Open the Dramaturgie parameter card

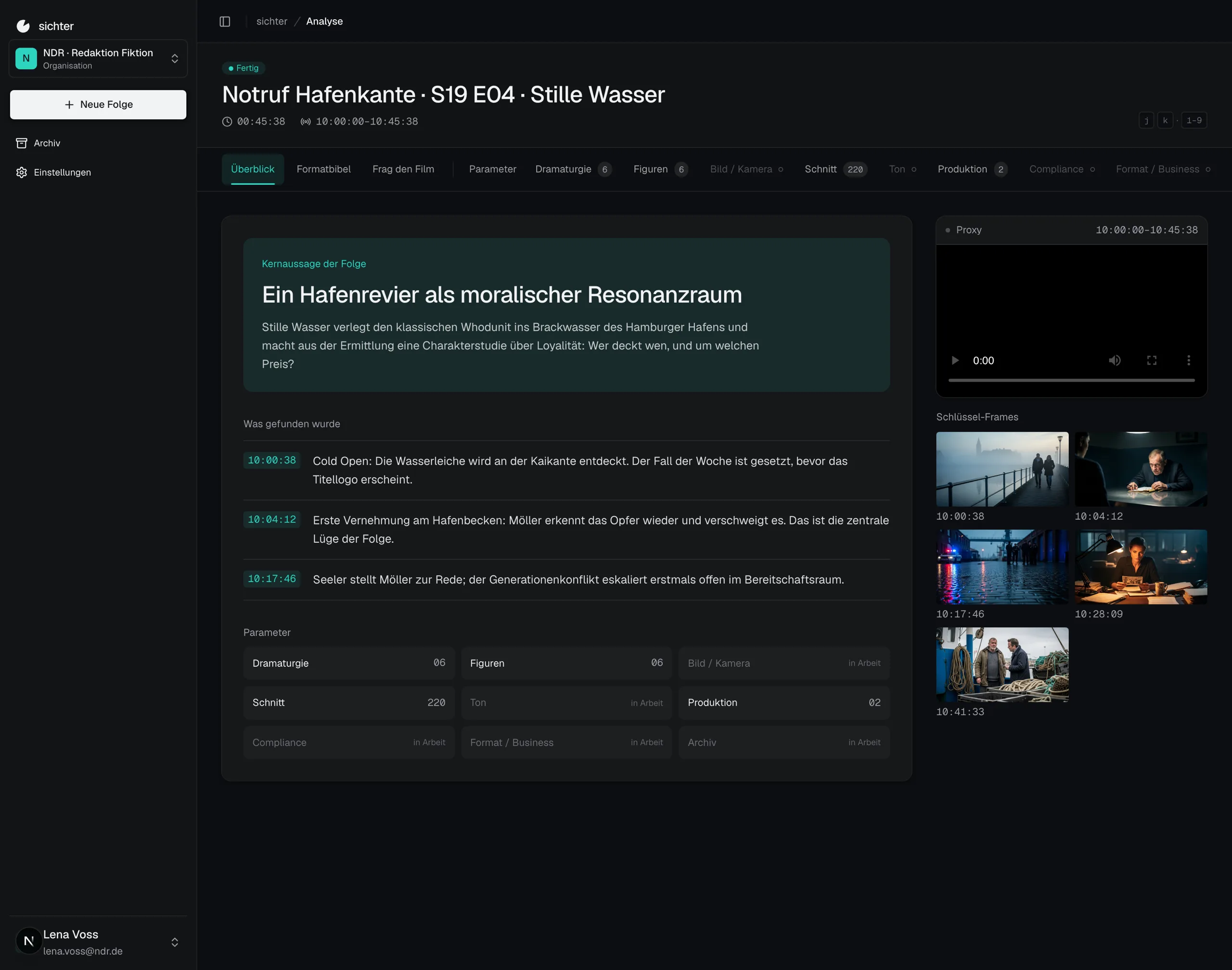pos(349,663)
